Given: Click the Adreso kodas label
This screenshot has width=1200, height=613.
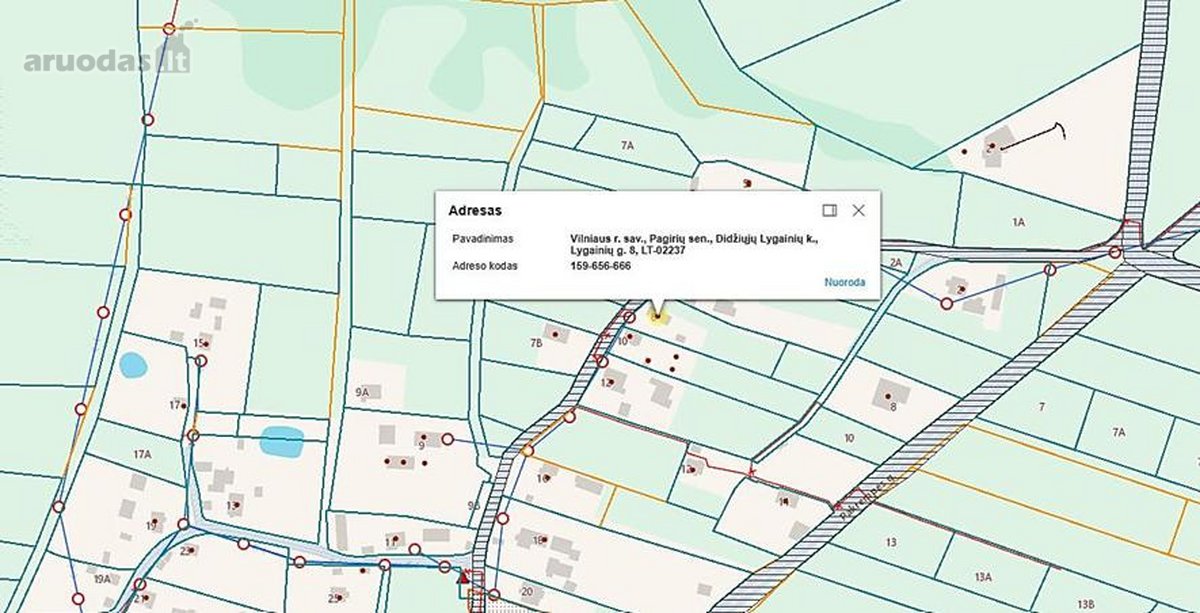Looking at the screenshot, I should coord(485,266).
